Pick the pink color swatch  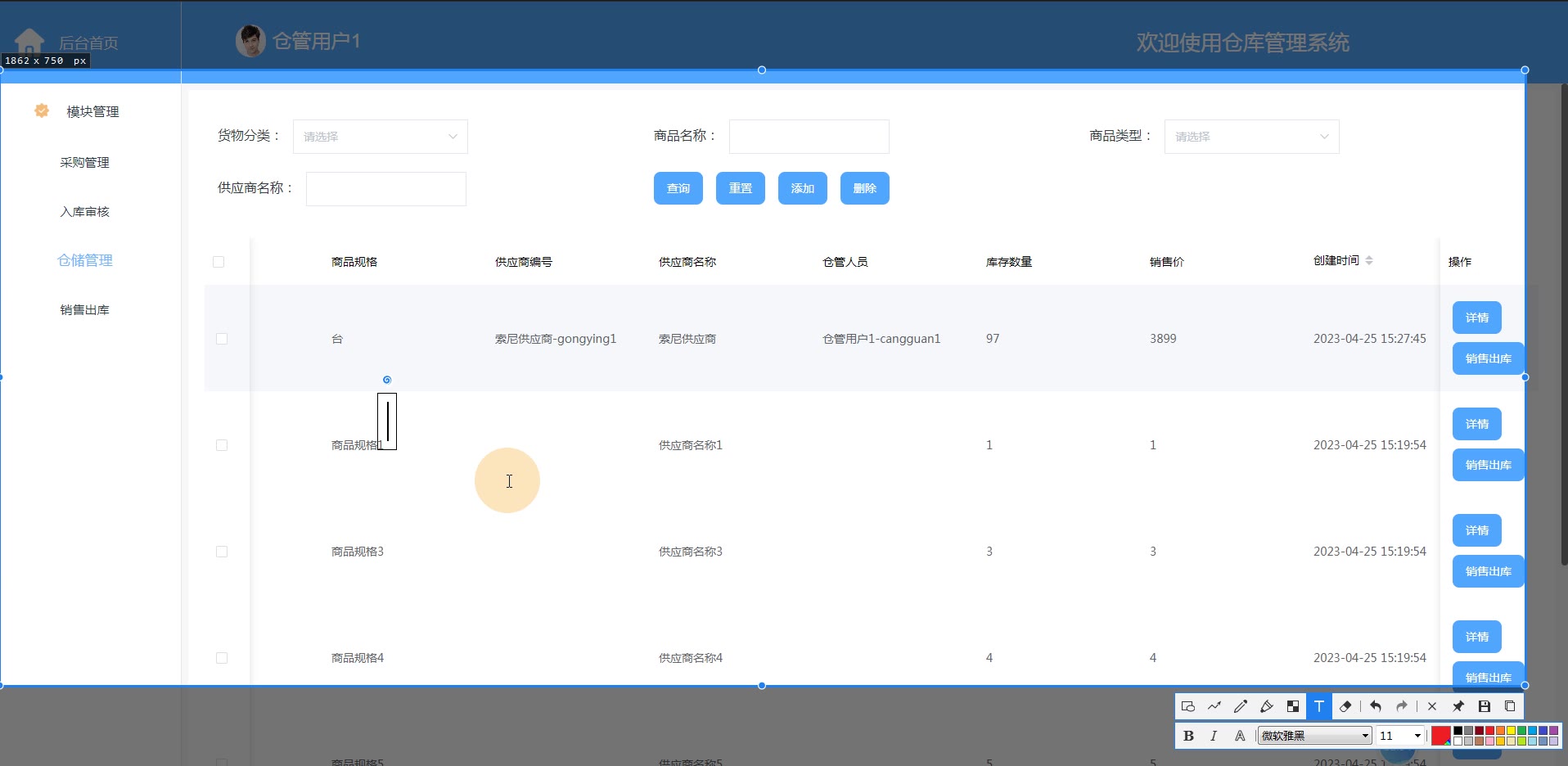click(x=1490, y=741)
